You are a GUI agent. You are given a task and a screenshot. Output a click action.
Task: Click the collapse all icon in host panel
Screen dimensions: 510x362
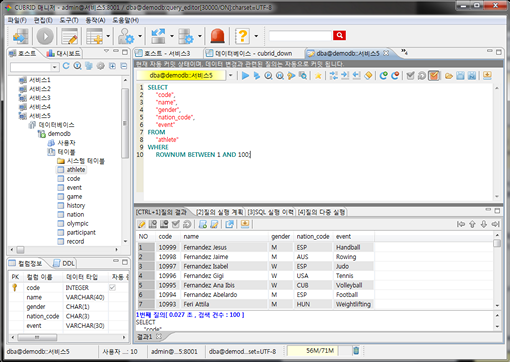pyautogui.click(x=124, y=66)
